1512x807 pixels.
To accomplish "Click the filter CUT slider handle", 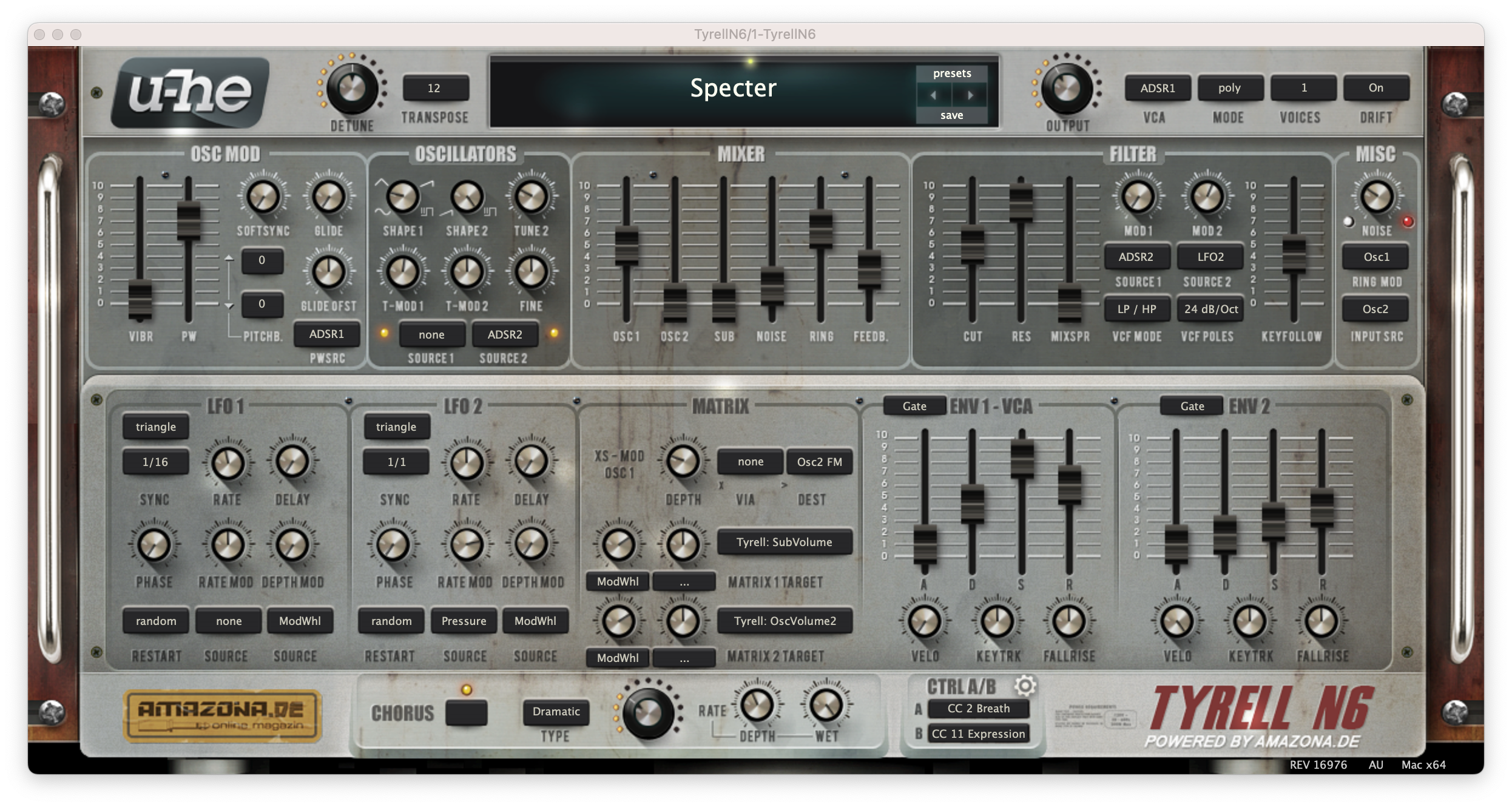I will [x=972, y=245].
